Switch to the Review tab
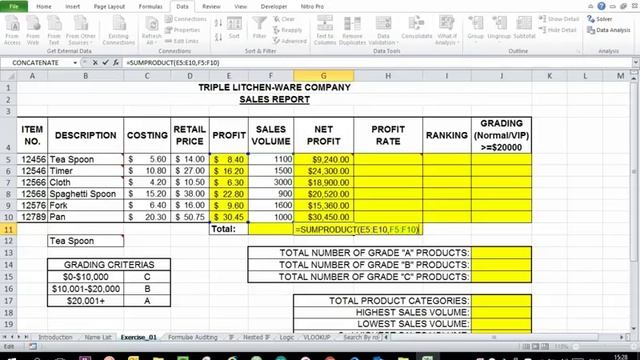The height and width of the screenshot is (360, 640). coord(211,7)
